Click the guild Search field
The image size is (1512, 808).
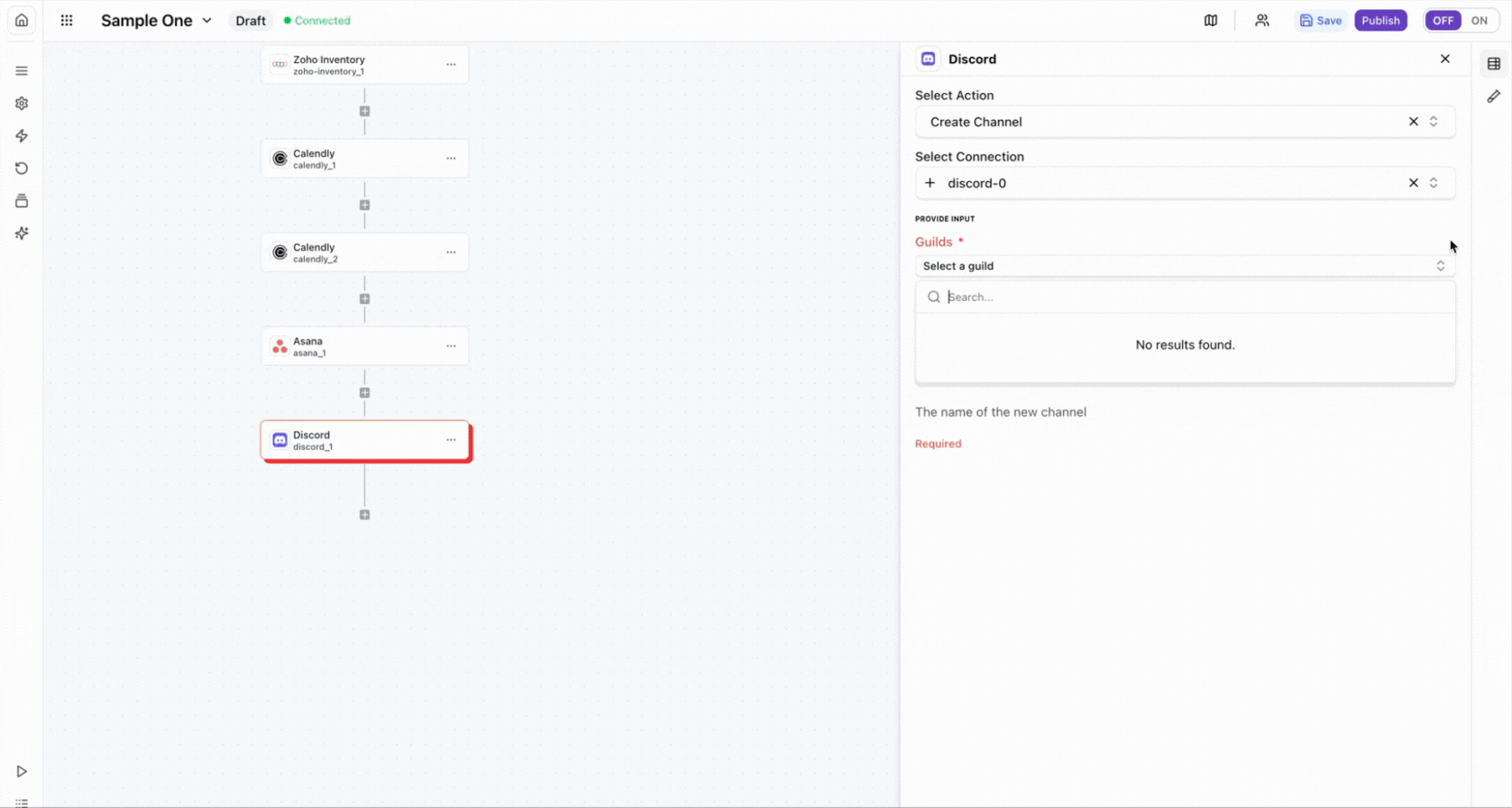(x=1185, y=297)
